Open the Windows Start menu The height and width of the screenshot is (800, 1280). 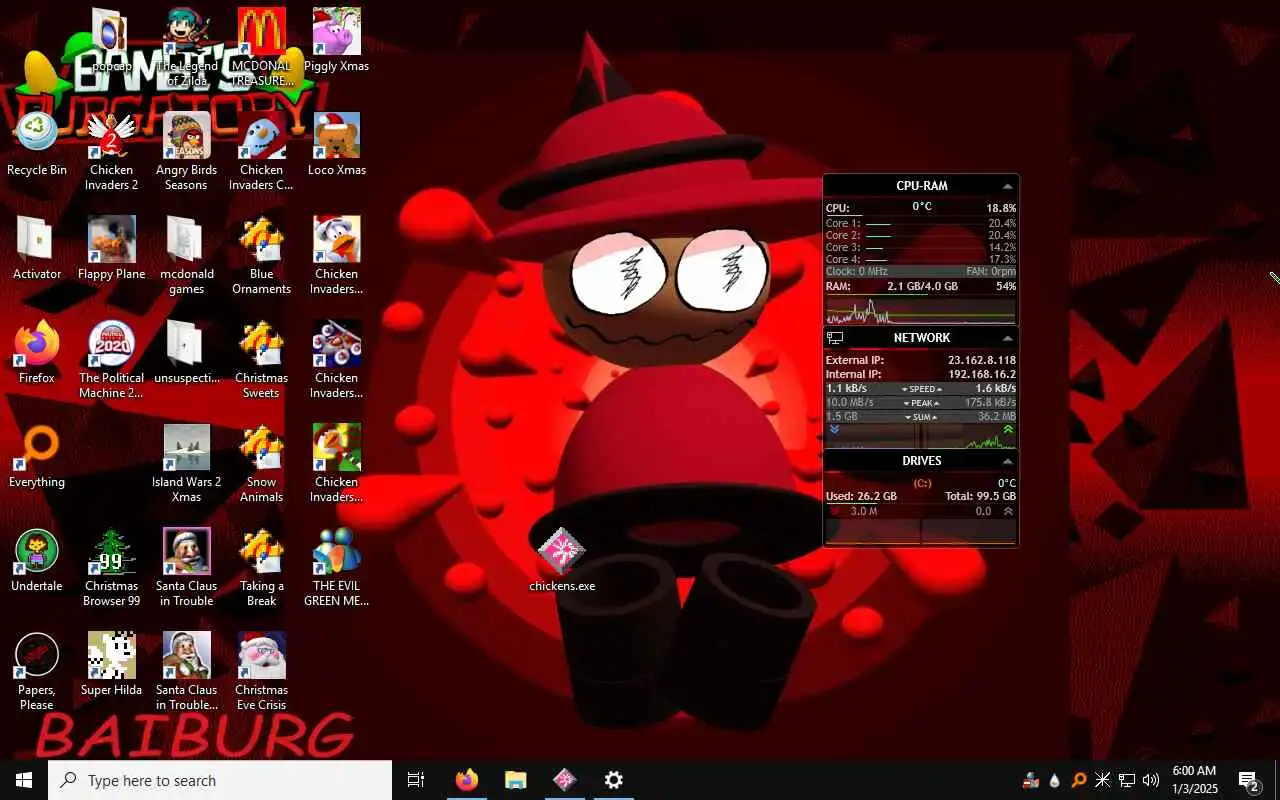coord(24,780)
